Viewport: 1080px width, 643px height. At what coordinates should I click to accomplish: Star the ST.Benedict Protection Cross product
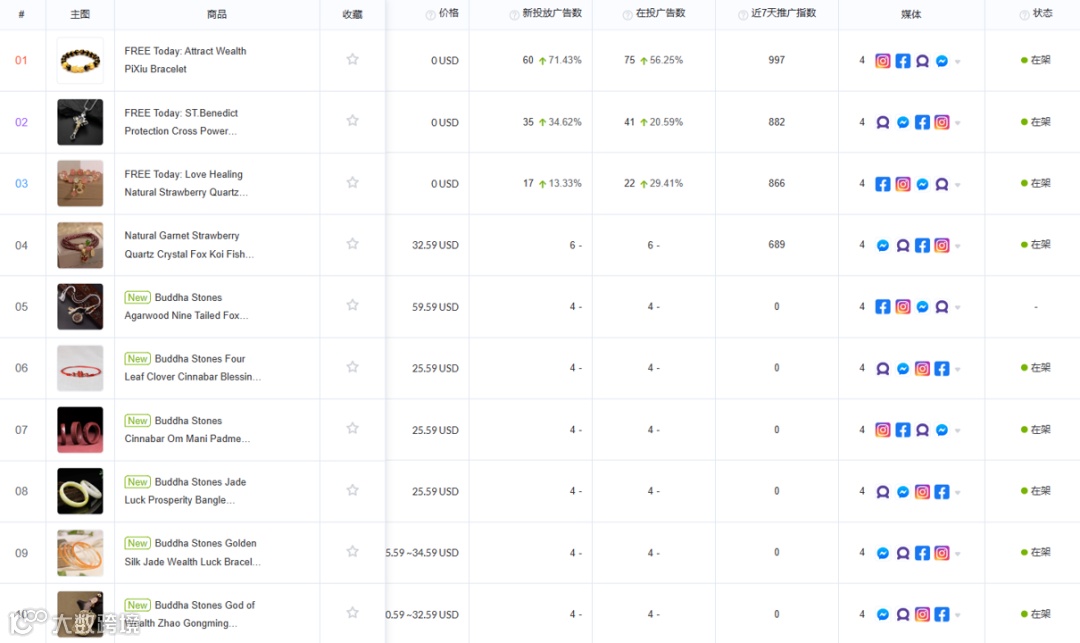pyautogui.click(x=352, y=120)
